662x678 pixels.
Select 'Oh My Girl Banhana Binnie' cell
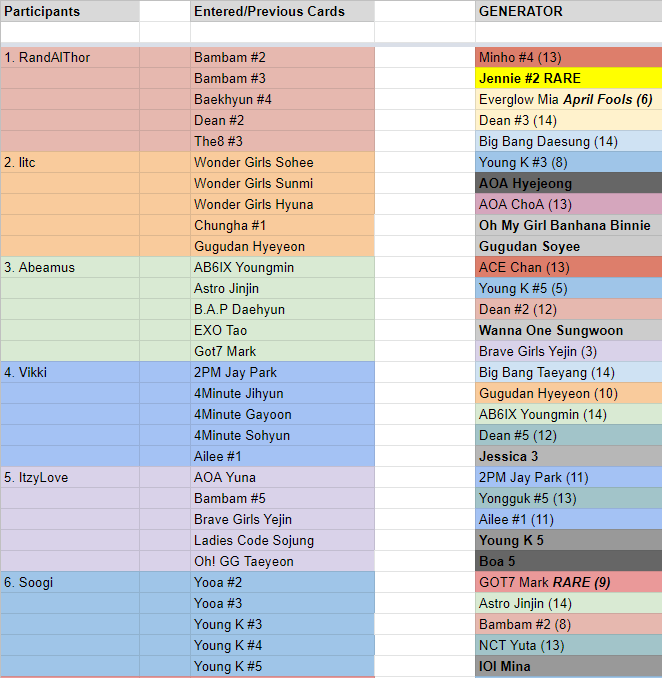569,225
